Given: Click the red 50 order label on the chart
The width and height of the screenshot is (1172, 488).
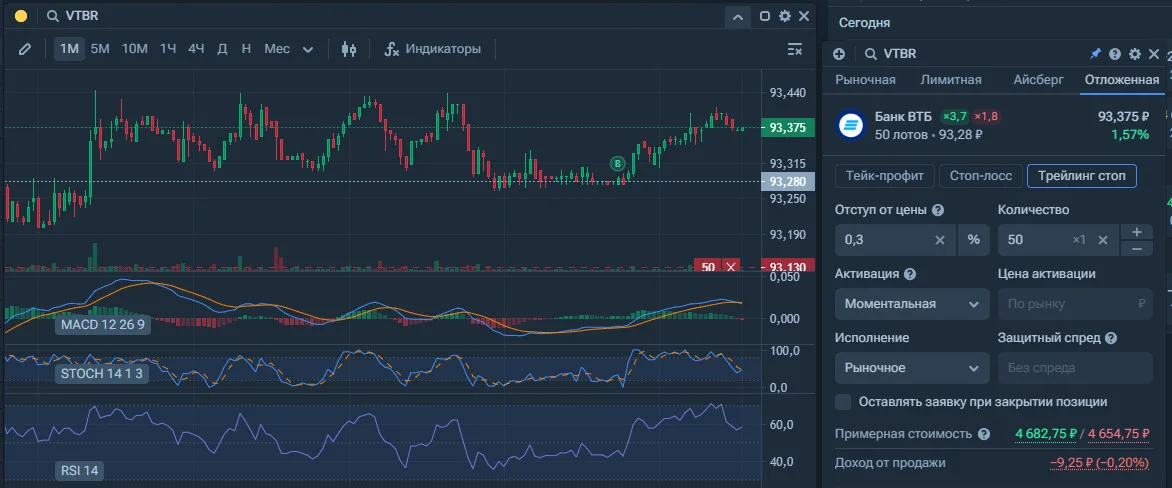Looking at the screenshot, I should click(708, 267).
